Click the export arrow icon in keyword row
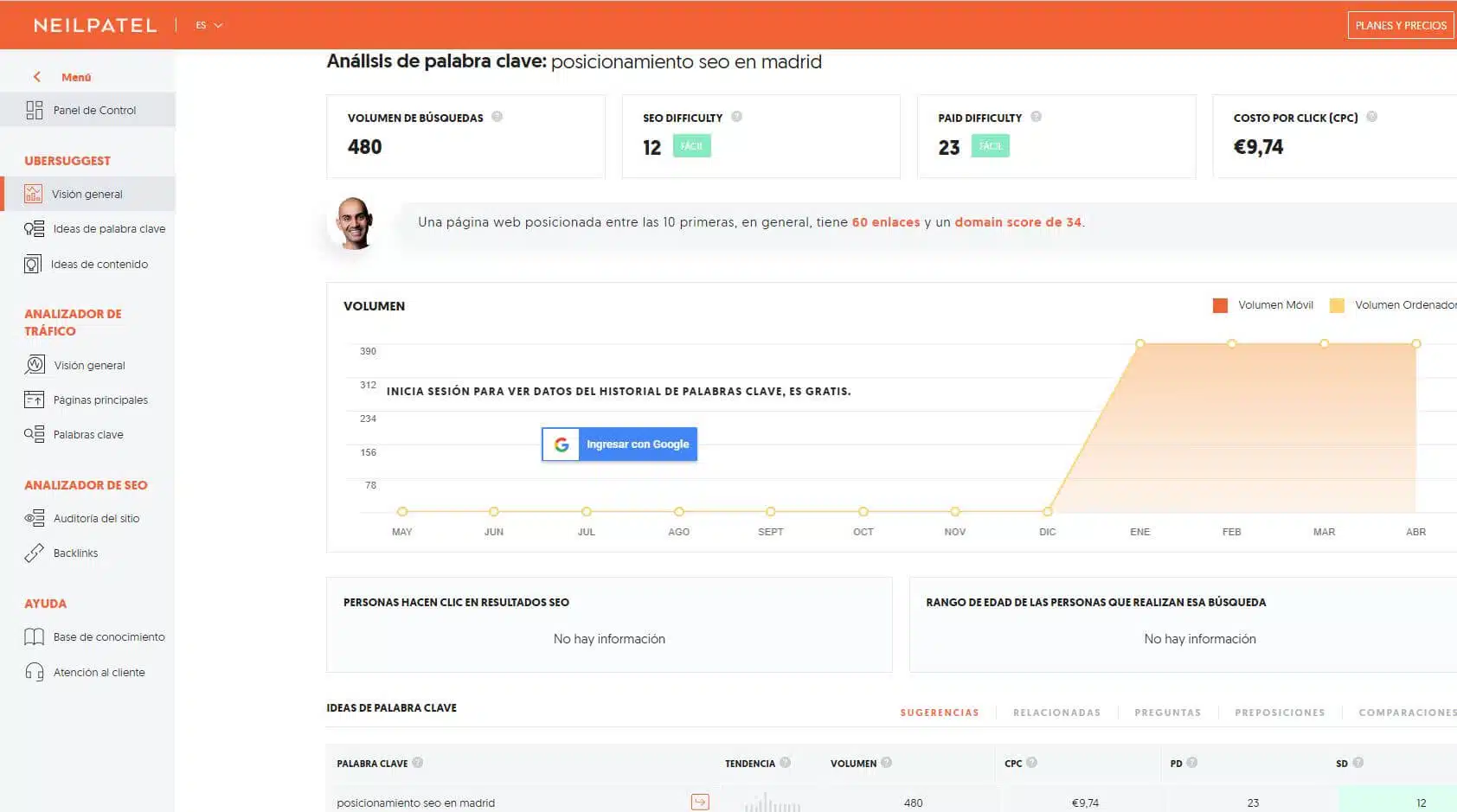Viewport: 1457px width, 812px height. coord(700,802)
